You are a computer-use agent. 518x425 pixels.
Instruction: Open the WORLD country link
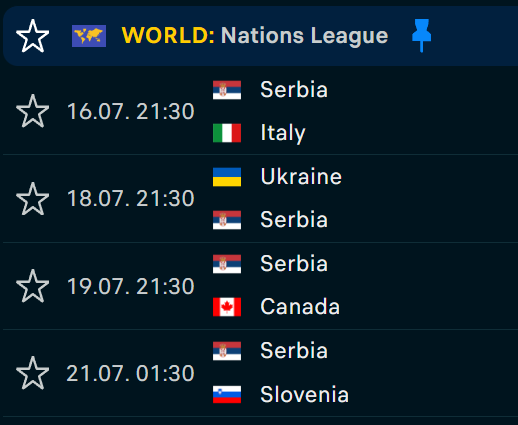coord(168,35)
